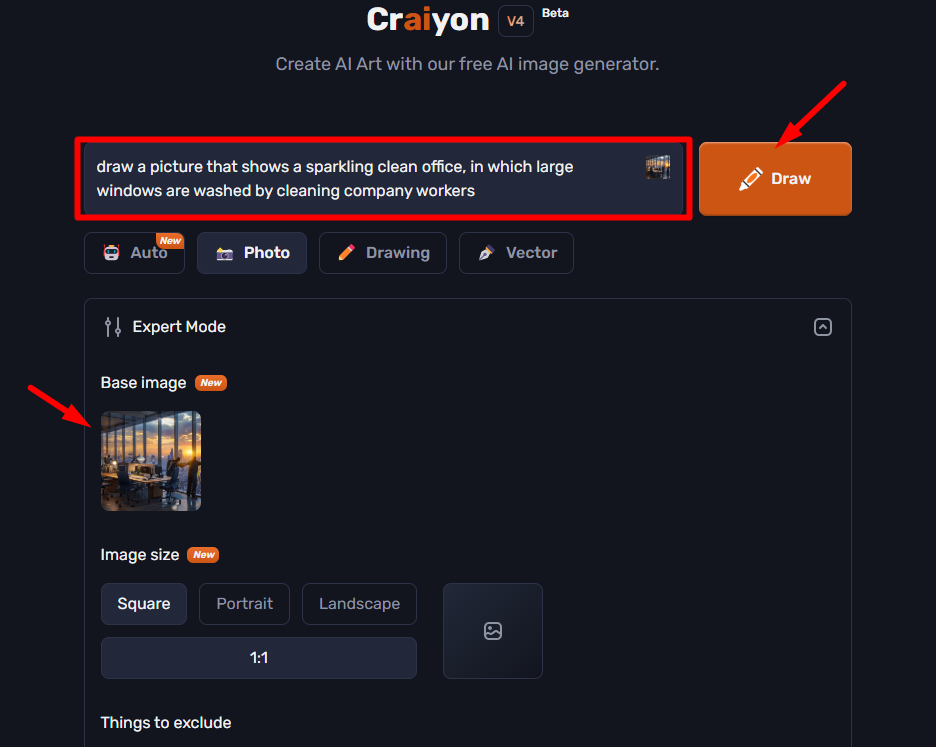Click the image placeholder icon in the preview box
Image resolution: width=936 pixels, height=747 pixels.
pyautogui.click(x=492, y=631)
